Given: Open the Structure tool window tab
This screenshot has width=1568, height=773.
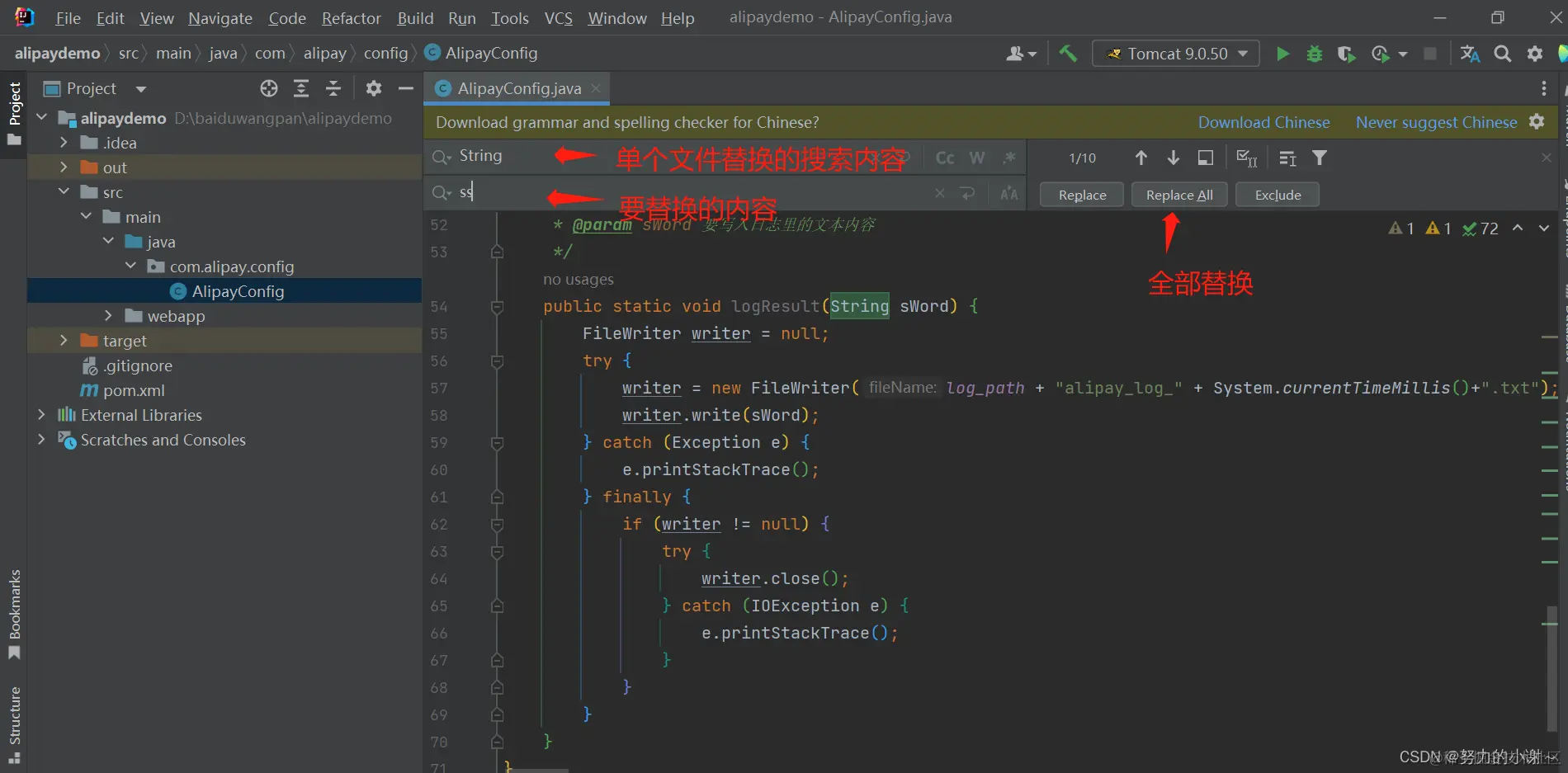Looking at the screenshot, I should pos(14,724).
